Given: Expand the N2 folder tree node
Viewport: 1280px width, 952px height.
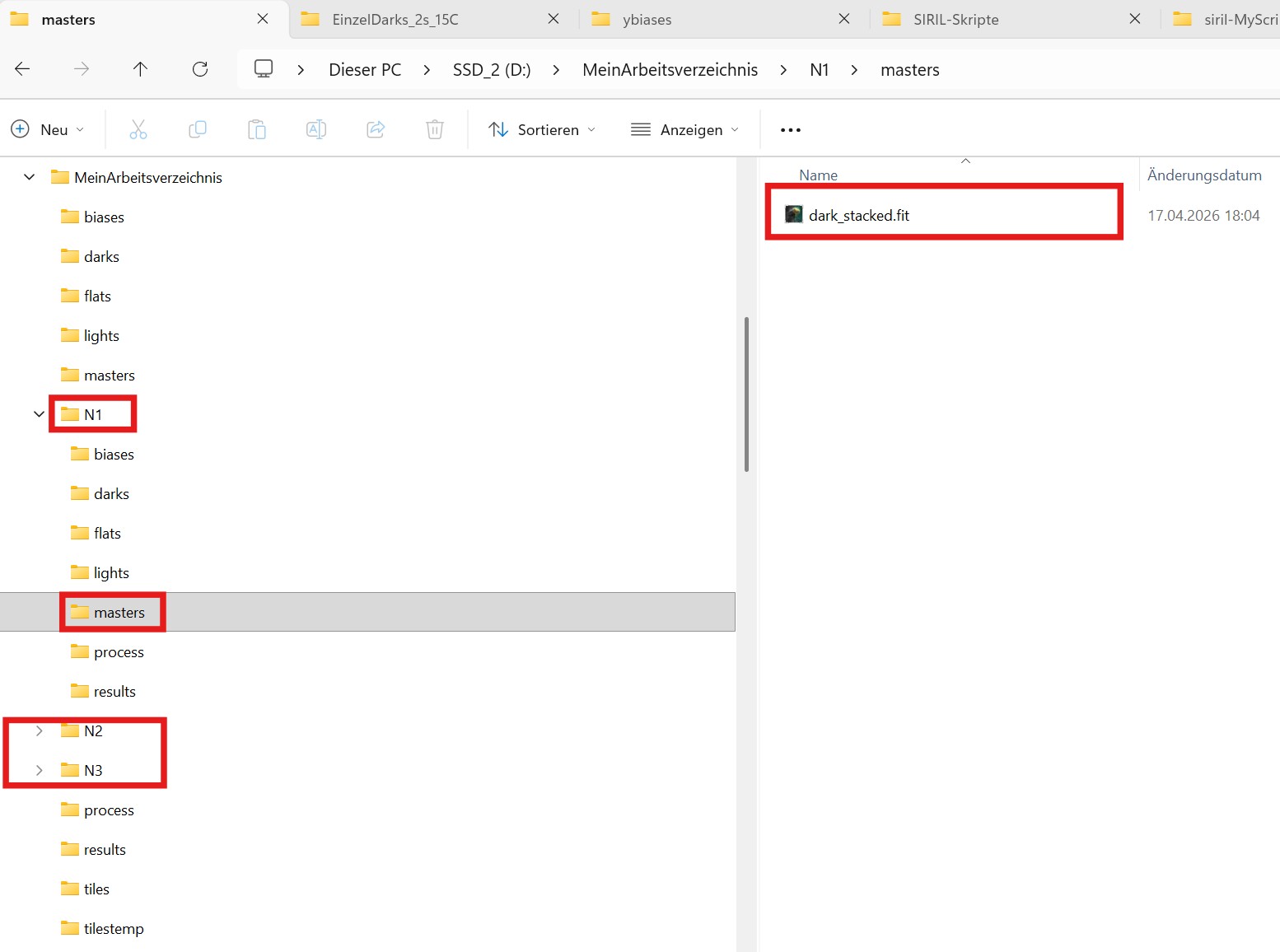Looking at the screenshot, I should coord(39,730).
